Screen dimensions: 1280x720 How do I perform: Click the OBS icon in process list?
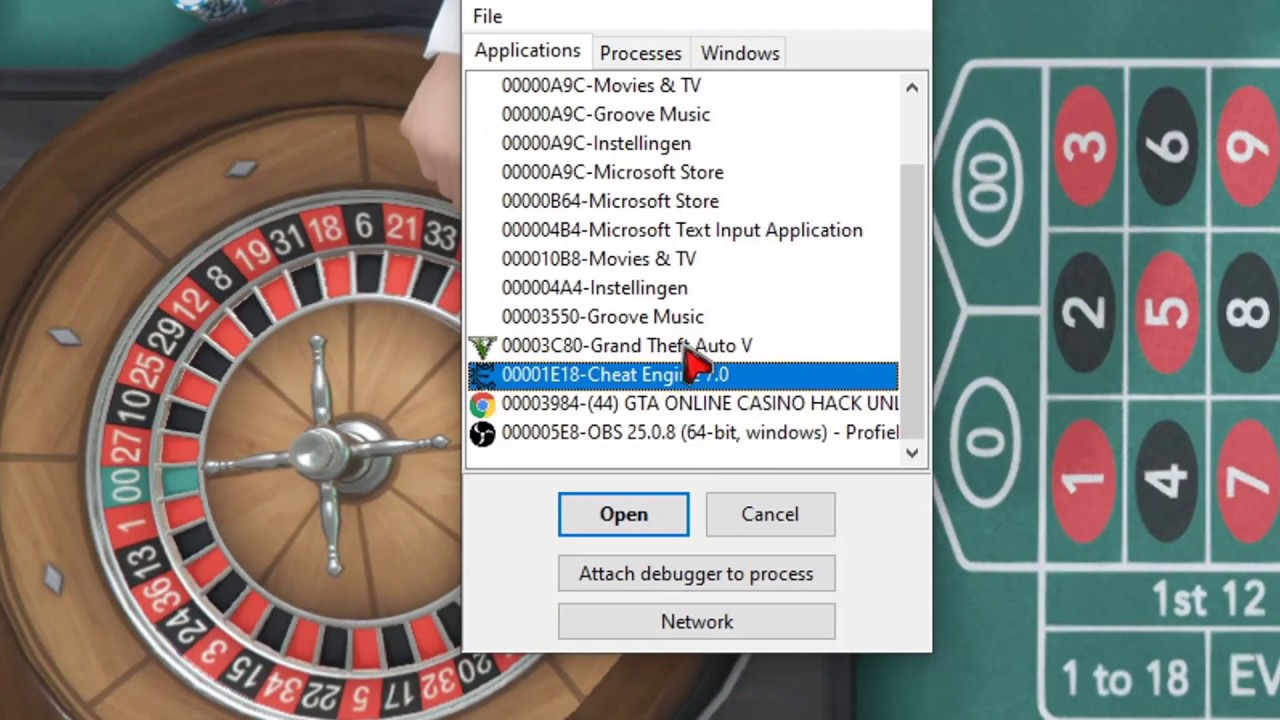coord(483,433)
